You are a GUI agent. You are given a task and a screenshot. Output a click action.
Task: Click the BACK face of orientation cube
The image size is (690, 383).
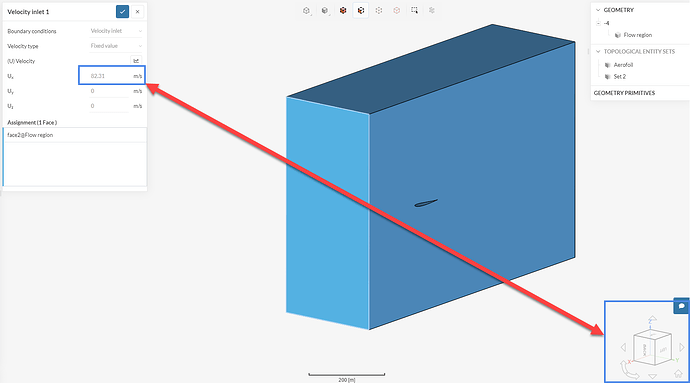pyautogui.click(x=645, y=350)
